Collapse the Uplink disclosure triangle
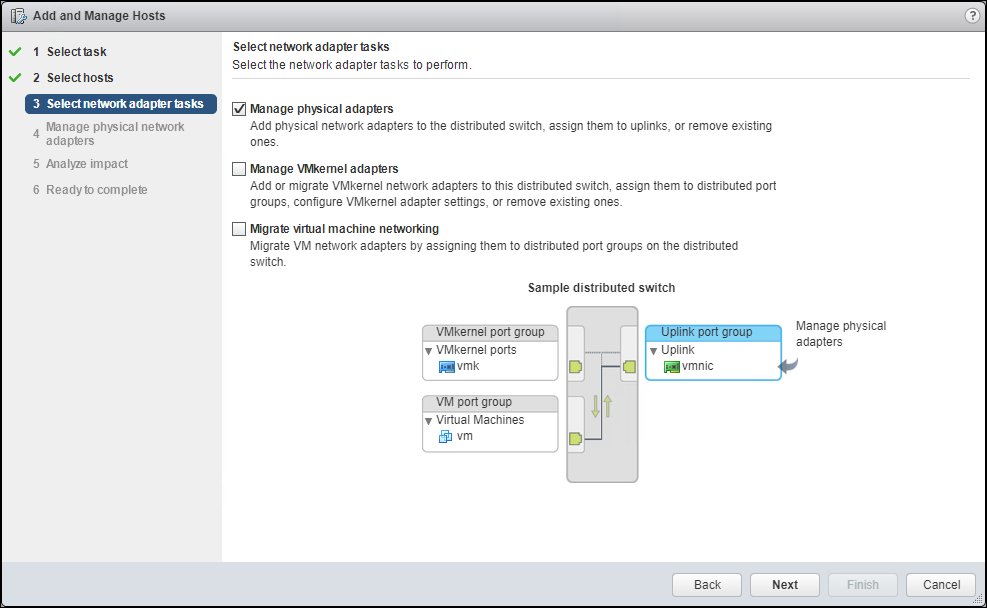The height and width of the screenshot is (608, 987). (655, 351)
